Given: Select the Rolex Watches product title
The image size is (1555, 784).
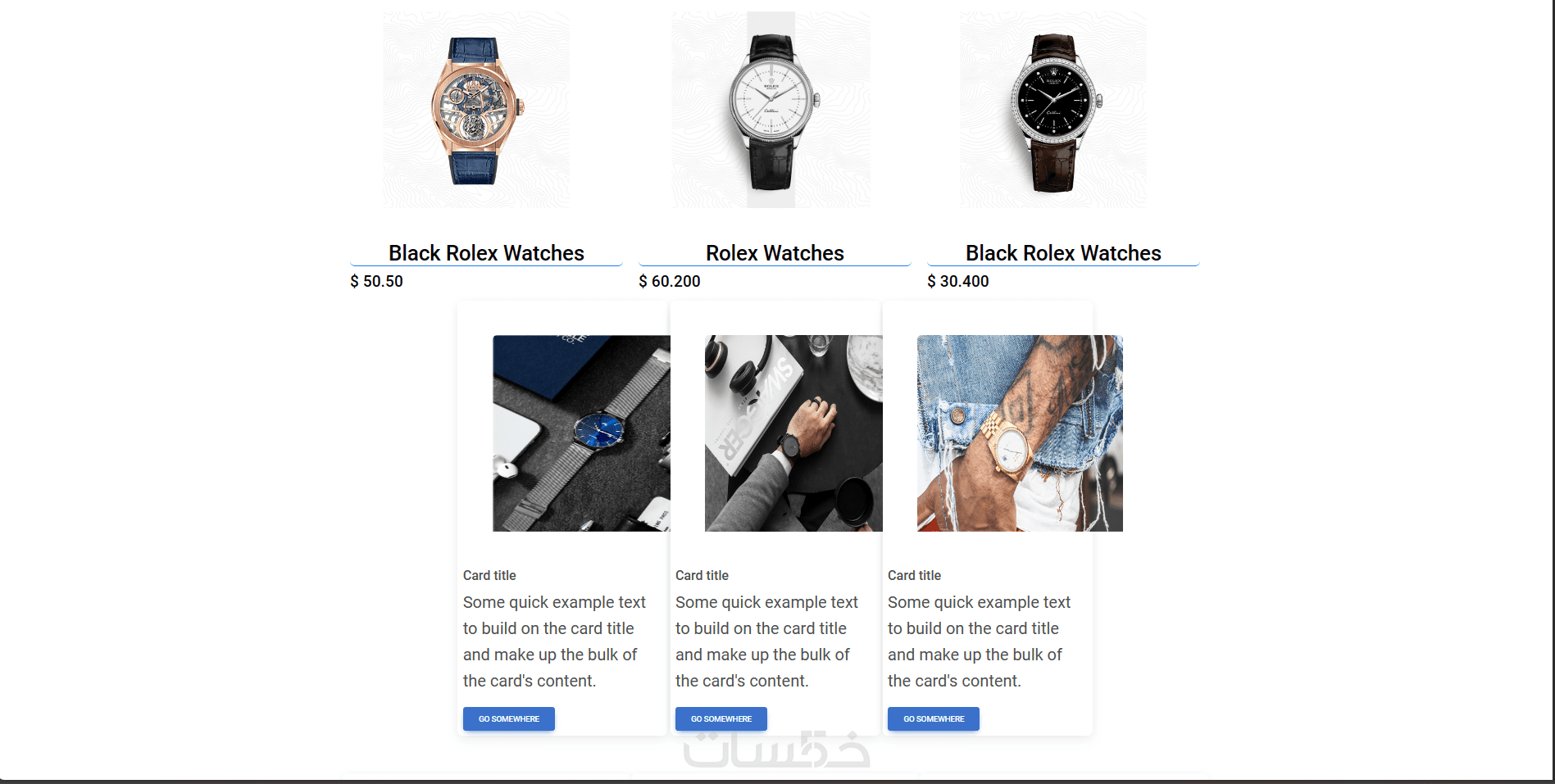Looking at the screenshot, I should pyautogui.click(x=775, y=253).
